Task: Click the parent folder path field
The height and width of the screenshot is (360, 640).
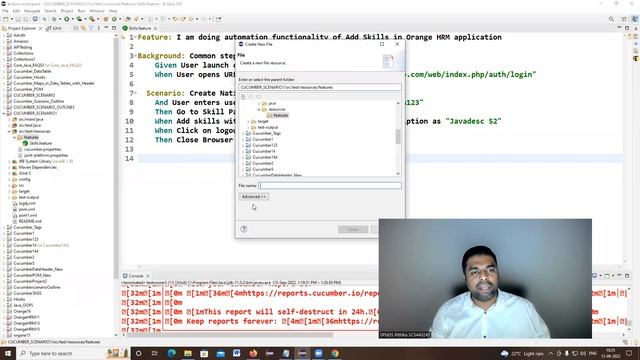Action: coord(320,87)
